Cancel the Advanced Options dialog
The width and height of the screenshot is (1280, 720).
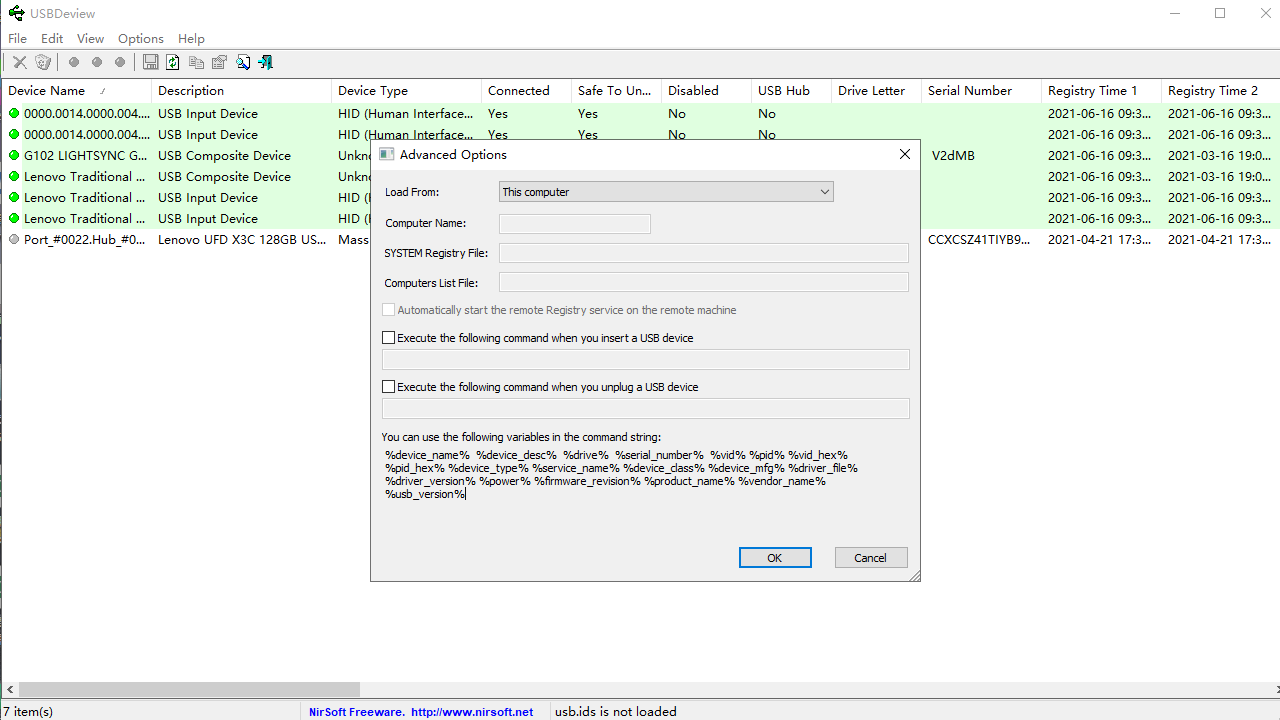[x=870, y=558]
